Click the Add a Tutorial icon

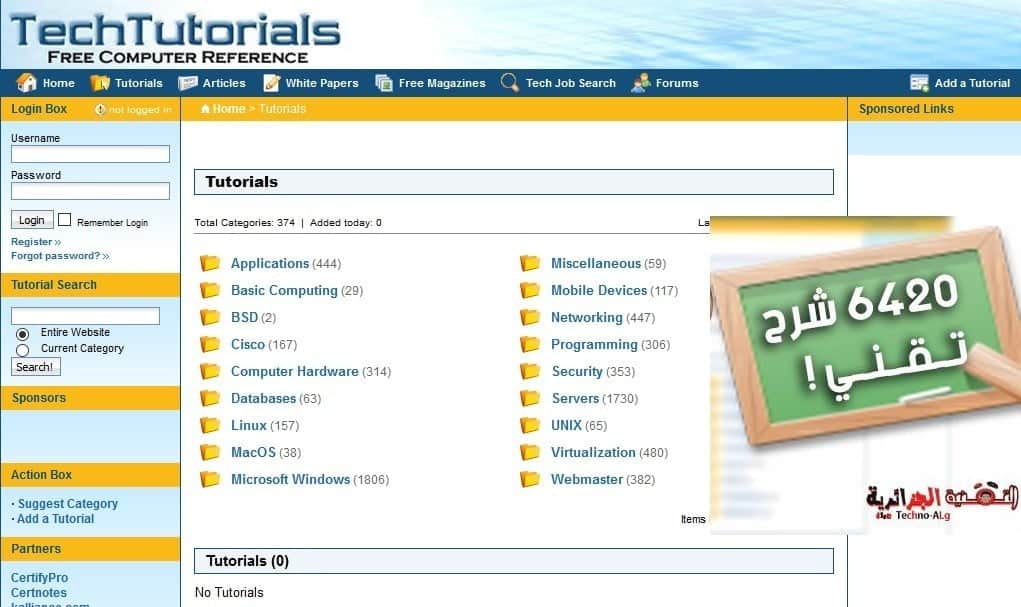[x=920, y=83]
